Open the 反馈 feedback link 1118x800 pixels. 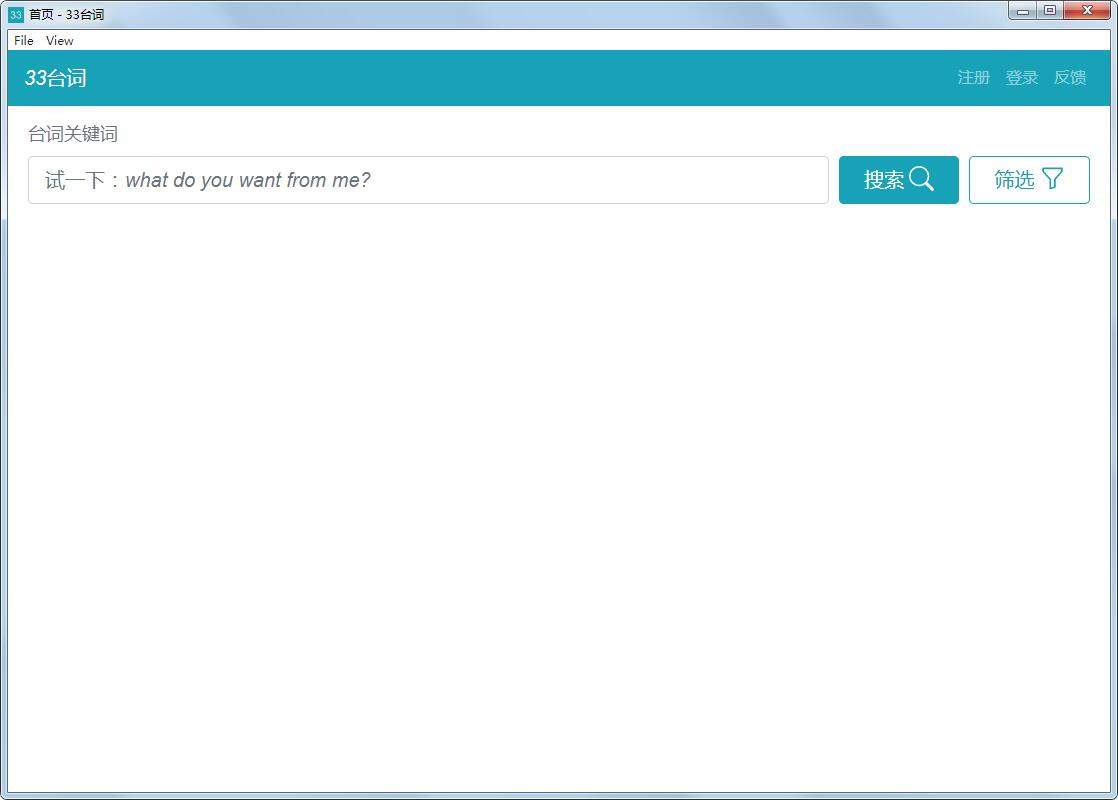tap(1069, 78)
